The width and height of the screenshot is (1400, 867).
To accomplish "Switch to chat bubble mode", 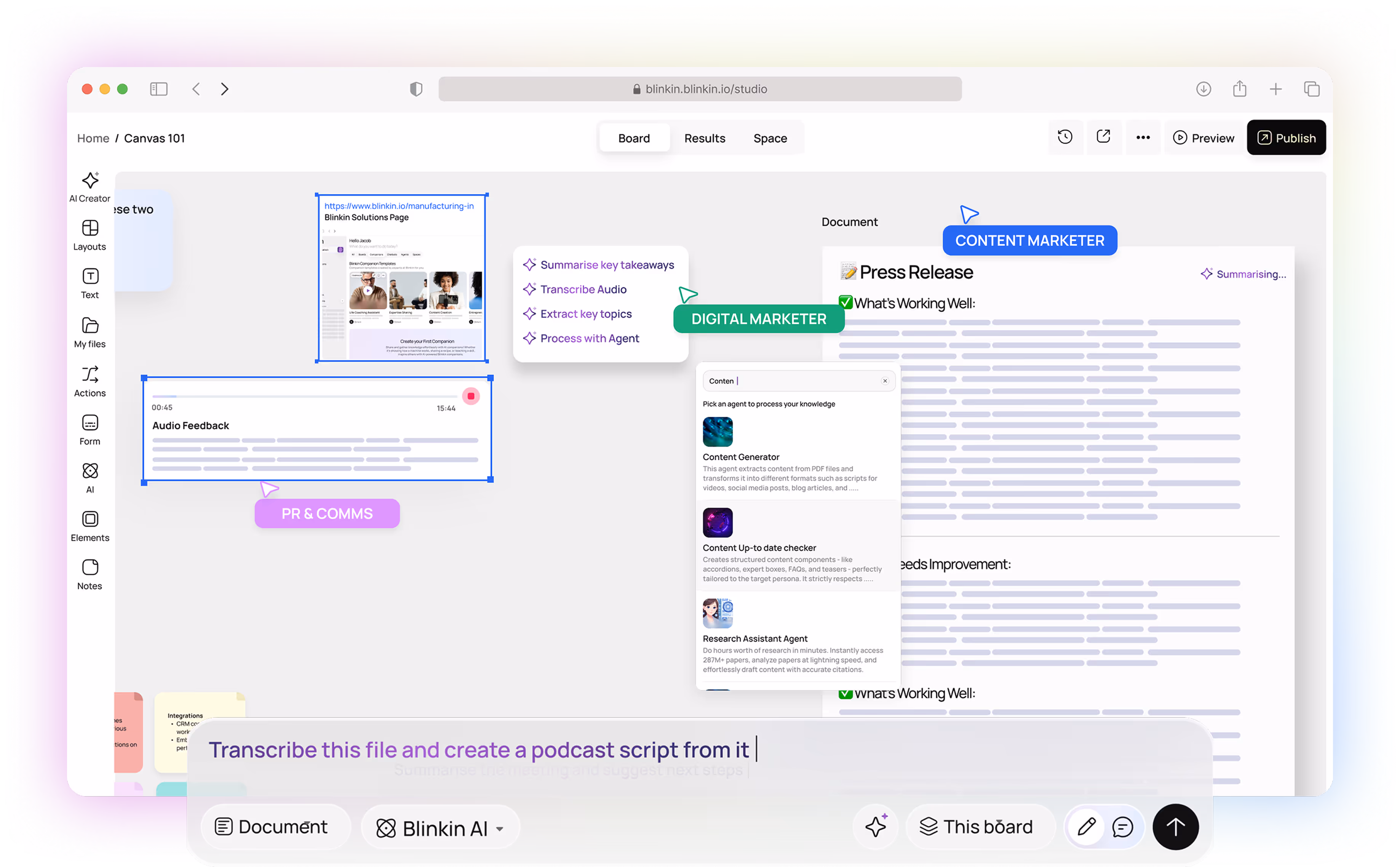I will point(1122,826).
